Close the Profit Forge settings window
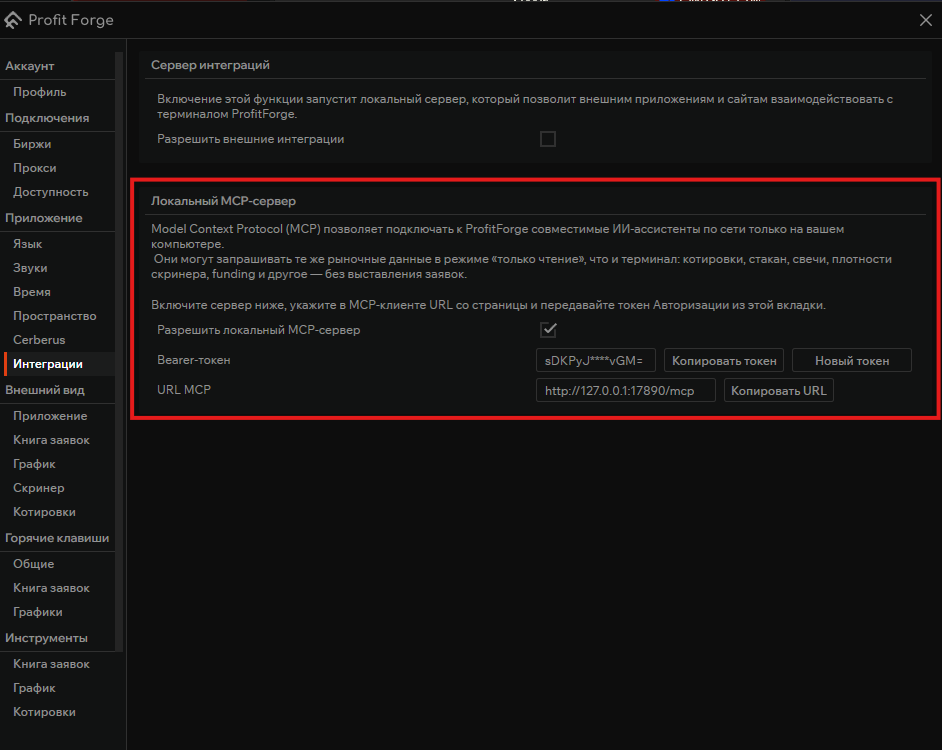Screen dimensions: 942x750 coord(926,20)
